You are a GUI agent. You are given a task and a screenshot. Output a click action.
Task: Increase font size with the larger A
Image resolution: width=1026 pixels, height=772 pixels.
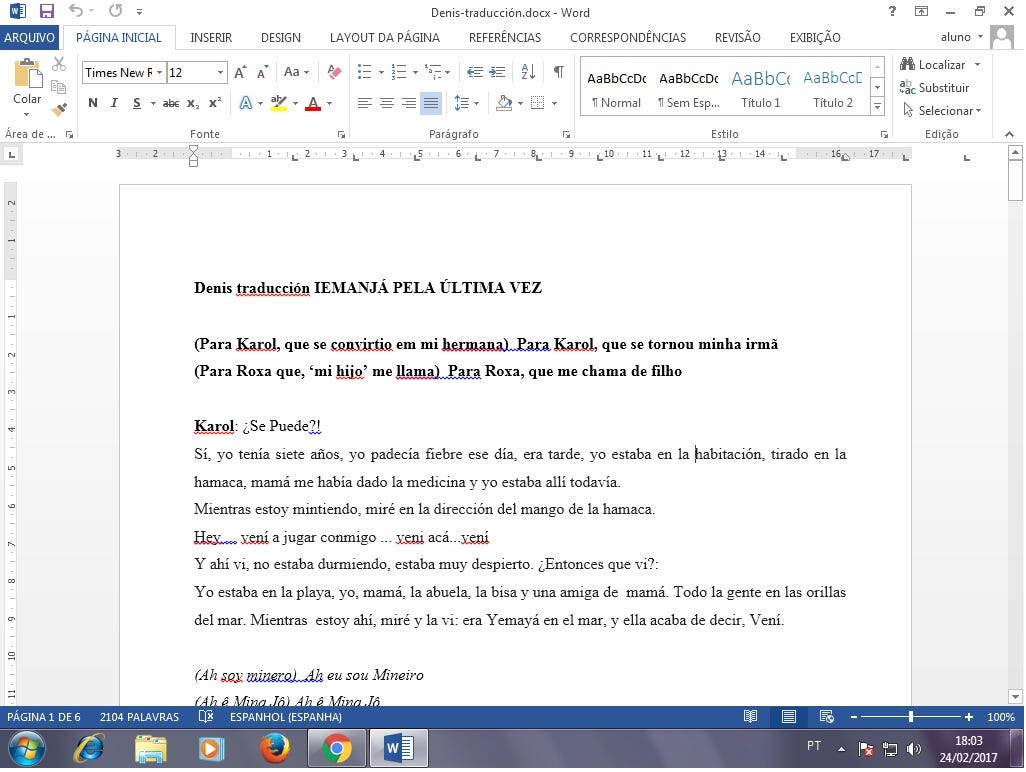(240, 72)
